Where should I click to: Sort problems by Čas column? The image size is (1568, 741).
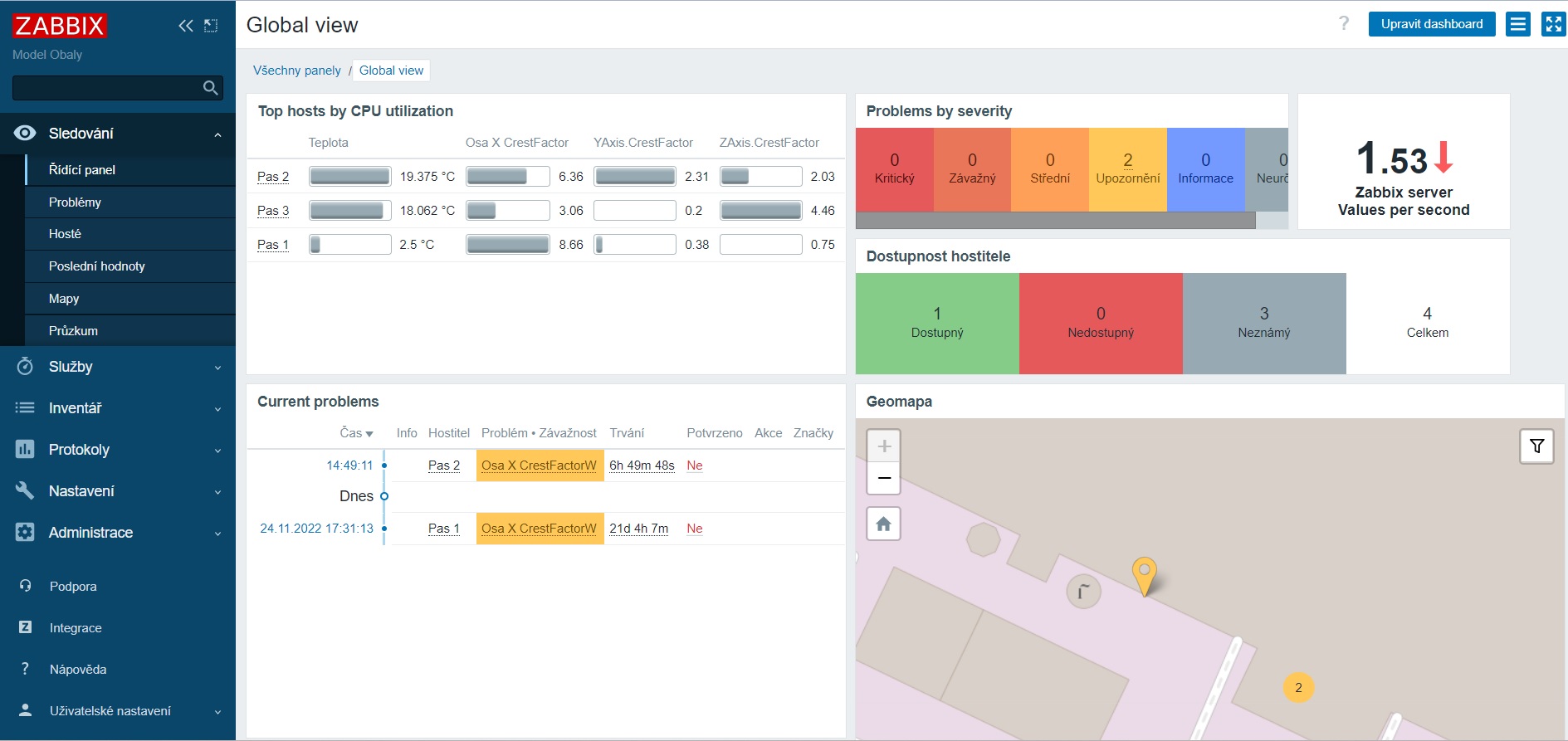click(x=356, y=433)
